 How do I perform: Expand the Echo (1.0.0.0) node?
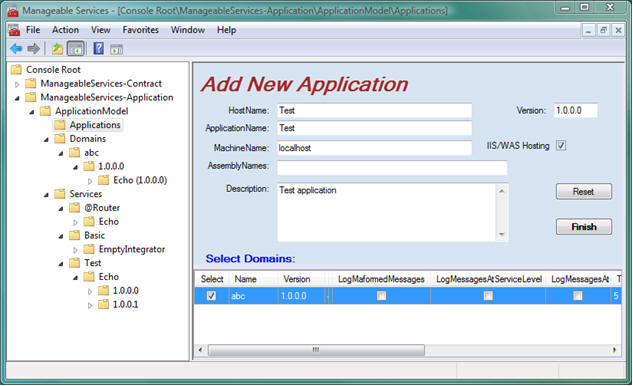coord(90,181)
